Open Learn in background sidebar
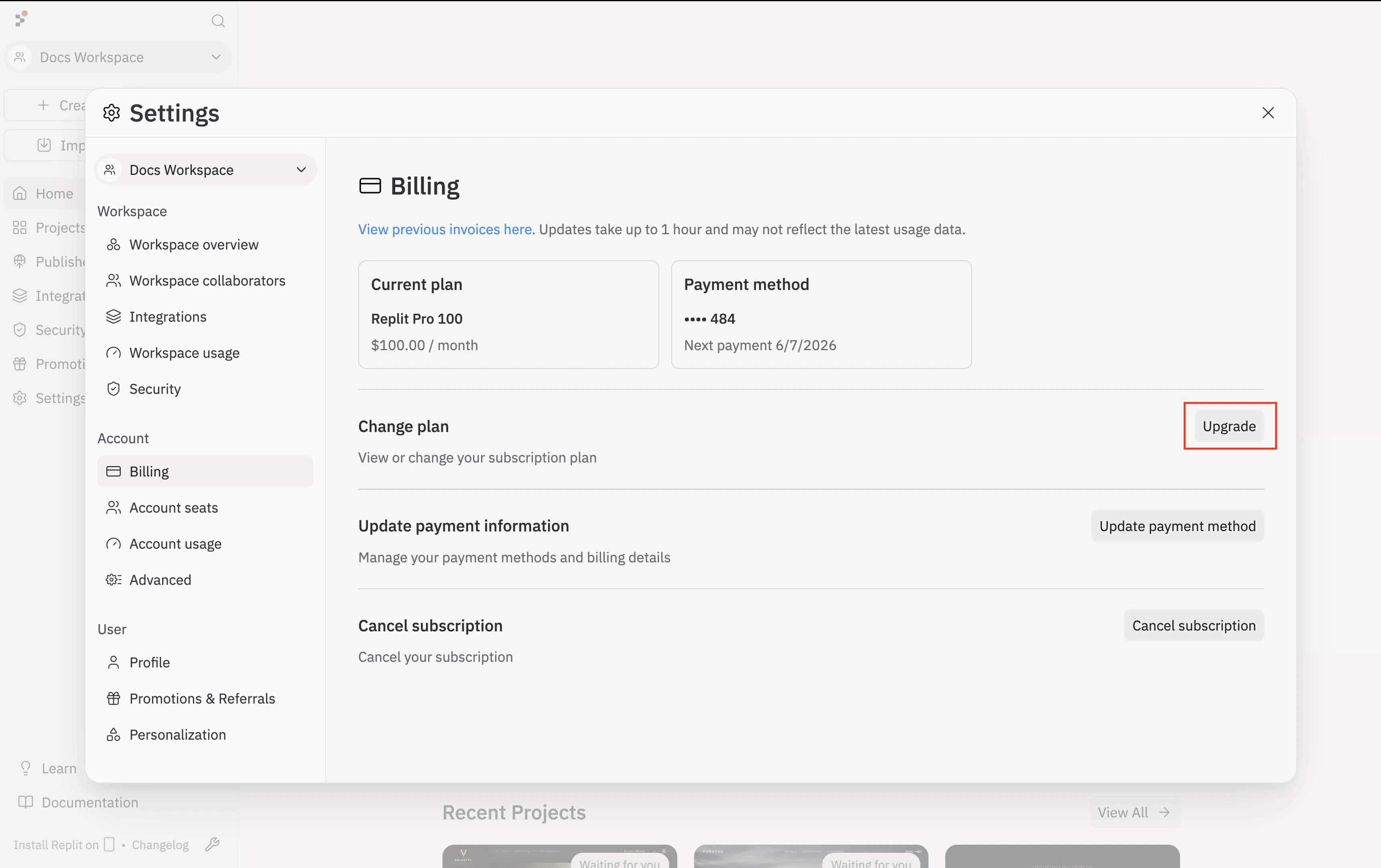 pos(48,769)
